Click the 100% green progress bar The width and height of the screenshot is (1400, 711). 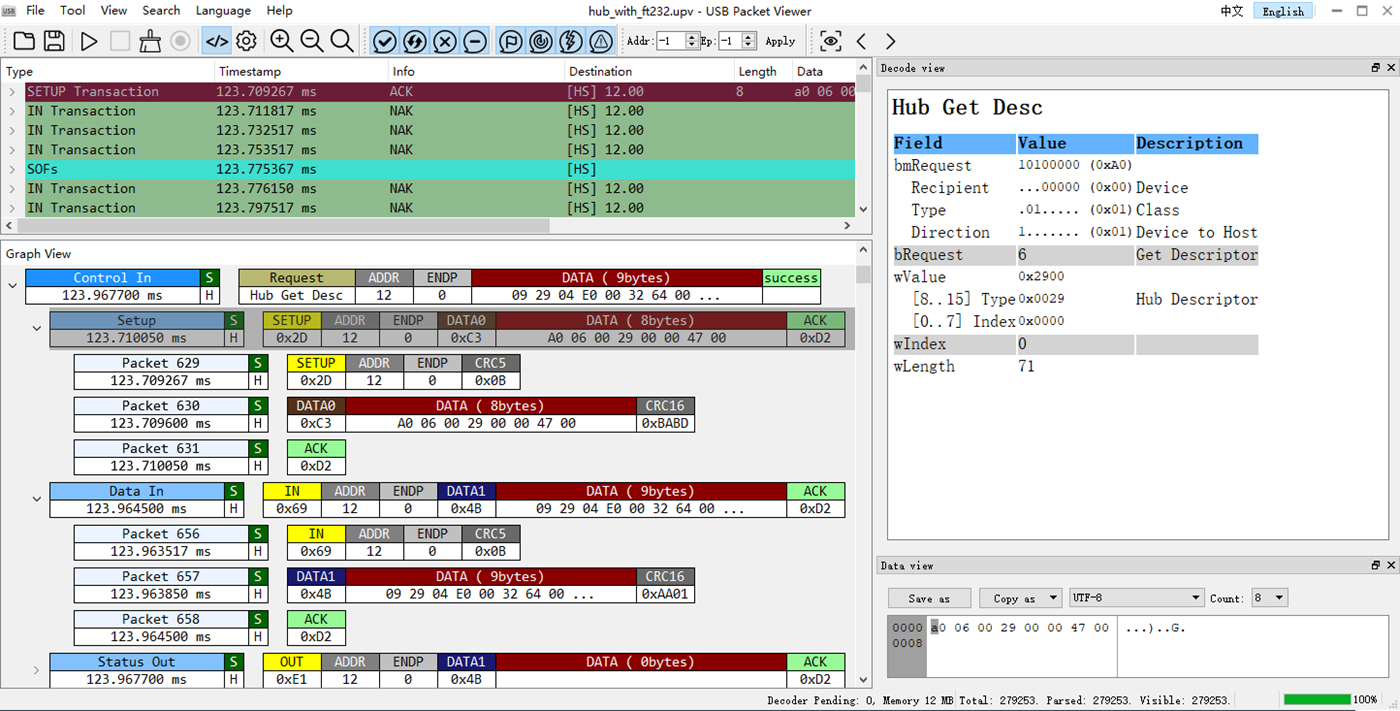pos(1315,700)
